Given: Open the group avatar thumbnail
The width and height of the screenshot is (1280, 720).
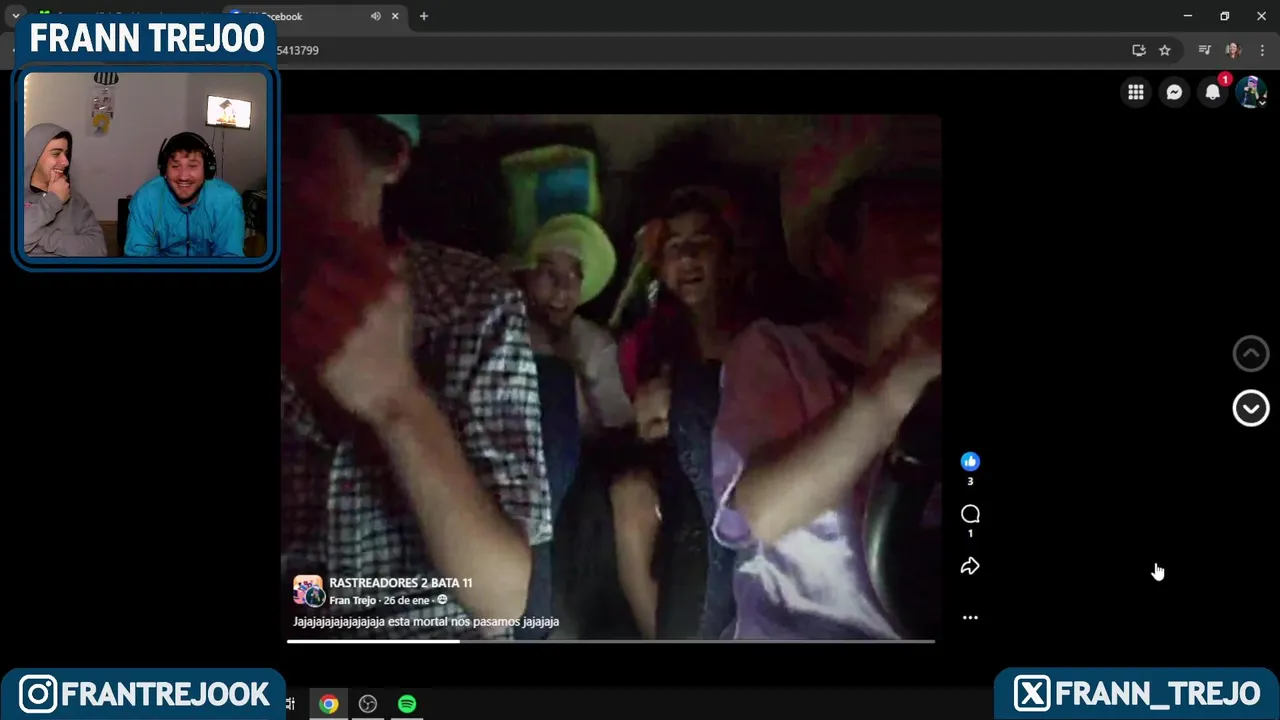Looking at the screenshot, I should [x=308, y=590].
